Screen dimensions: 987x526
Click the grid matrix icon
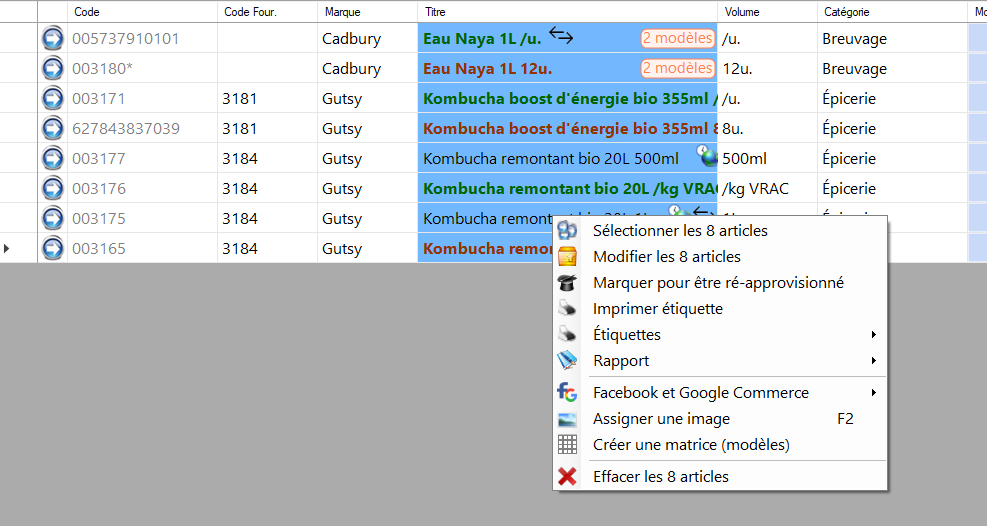(567, 444)
